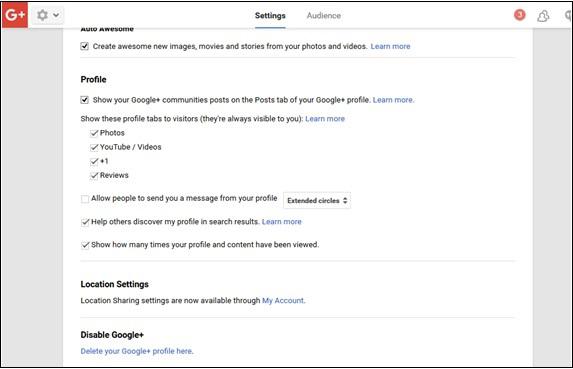Open Learn more beside profile tabs text
This screenshot has width=573, height=369.
coord(325,119)
